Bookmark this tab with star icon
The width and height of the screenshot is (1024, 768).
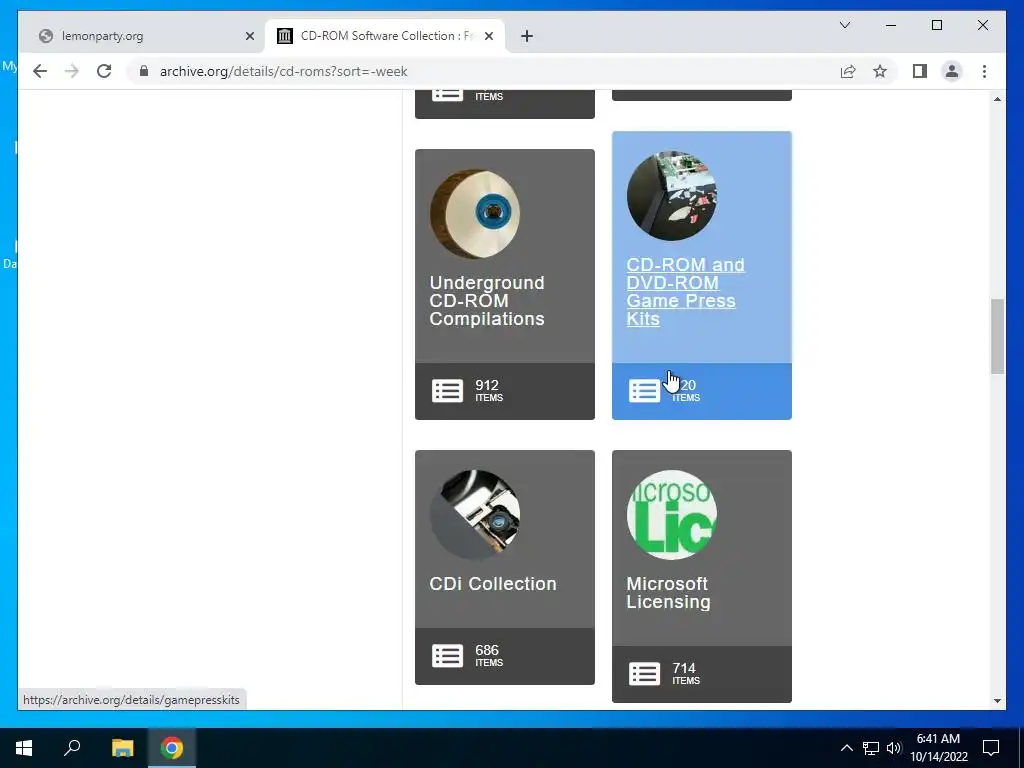pyautogui.click(x=880, y=71)
